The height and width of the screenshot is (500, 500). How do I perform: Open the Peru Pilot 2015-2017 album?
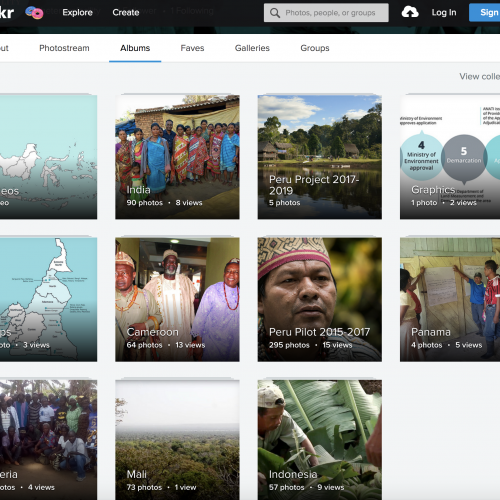[x=320, y=299]
